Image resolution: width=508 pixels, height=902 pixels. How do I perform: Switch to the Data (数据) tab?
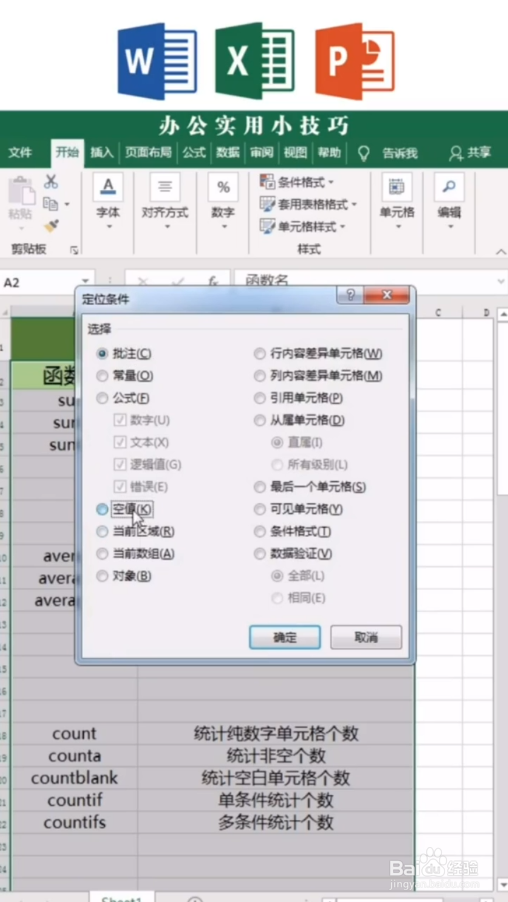(228, 153)
